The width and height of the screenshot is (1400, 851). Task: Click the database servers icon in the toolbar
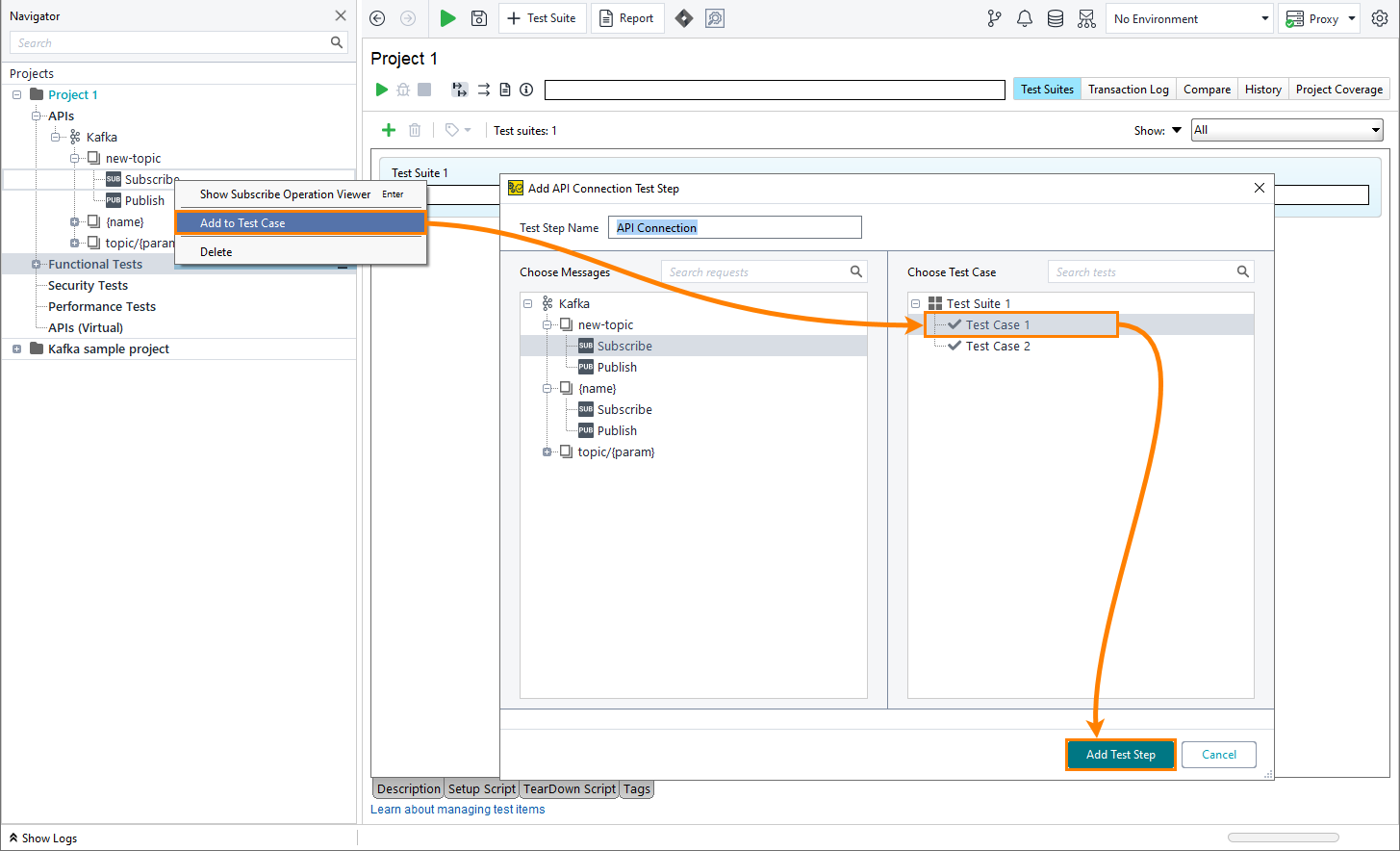point(1055,17)
